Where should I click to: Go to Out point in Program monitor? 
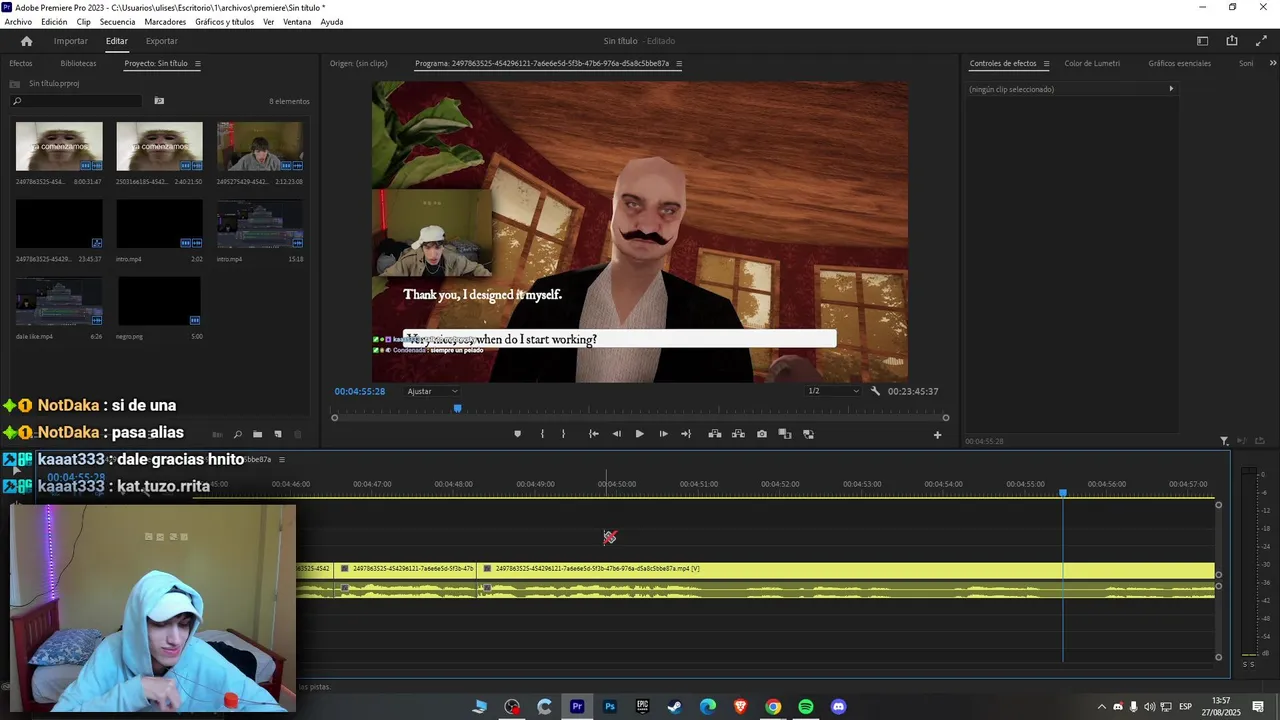(686, 434)
